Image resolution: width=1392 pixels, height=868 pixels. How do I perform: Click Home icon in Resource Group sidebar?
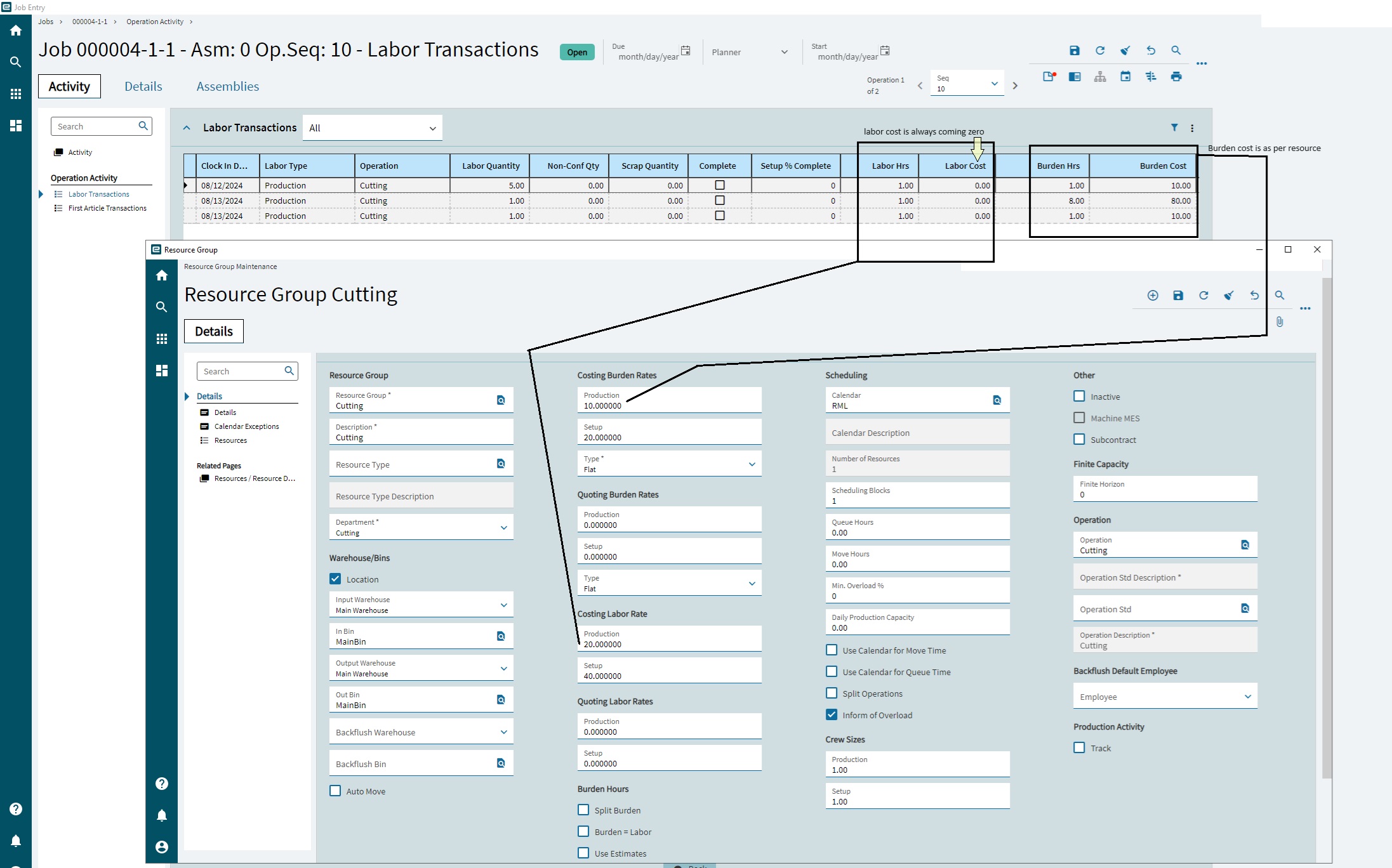click(x=162, y=275)
